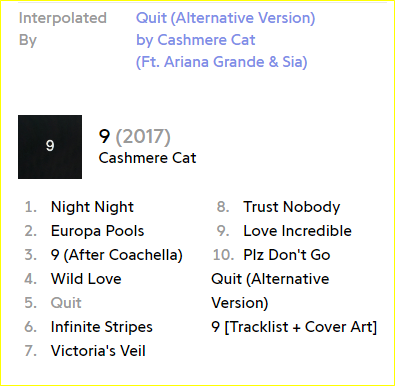This screenshot has width=395, height=386.
Task: Open the 9 (2017) album title
Action: [x=135, y=136]
